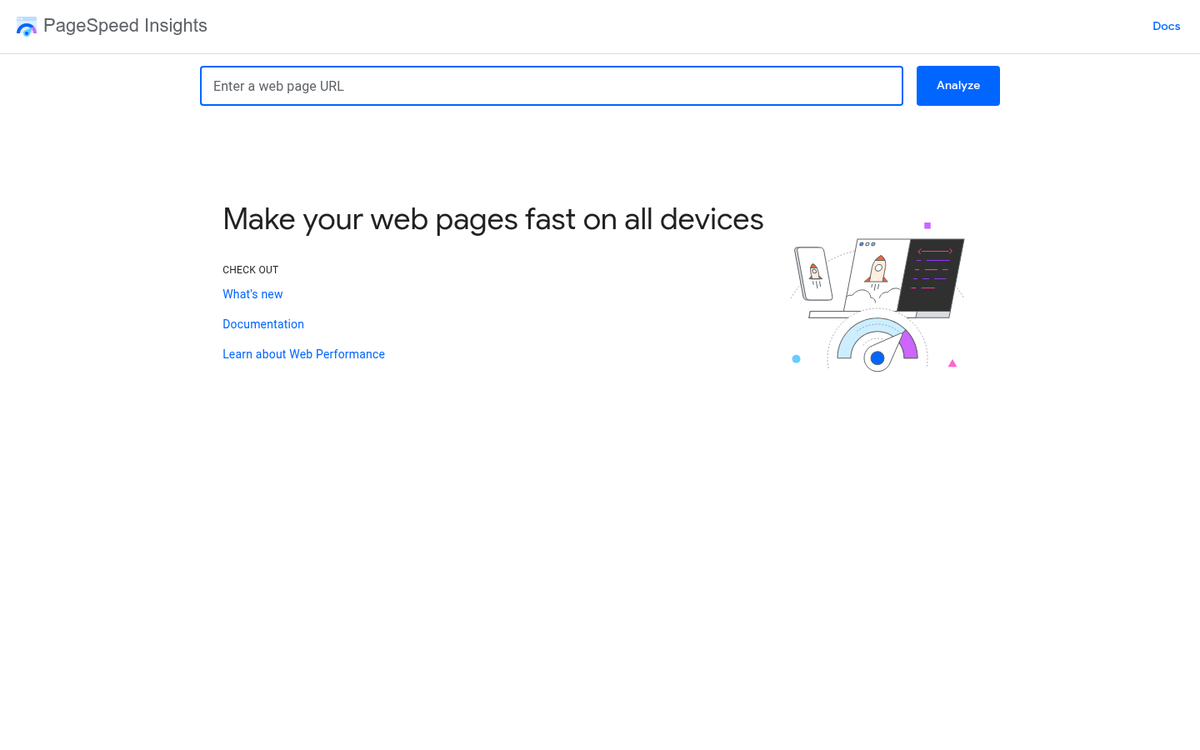Image resolution: width=1200 pixels, height=750 pixels.
Task: Open Learn about Web Performance
Action: click(x=303, y=354)
